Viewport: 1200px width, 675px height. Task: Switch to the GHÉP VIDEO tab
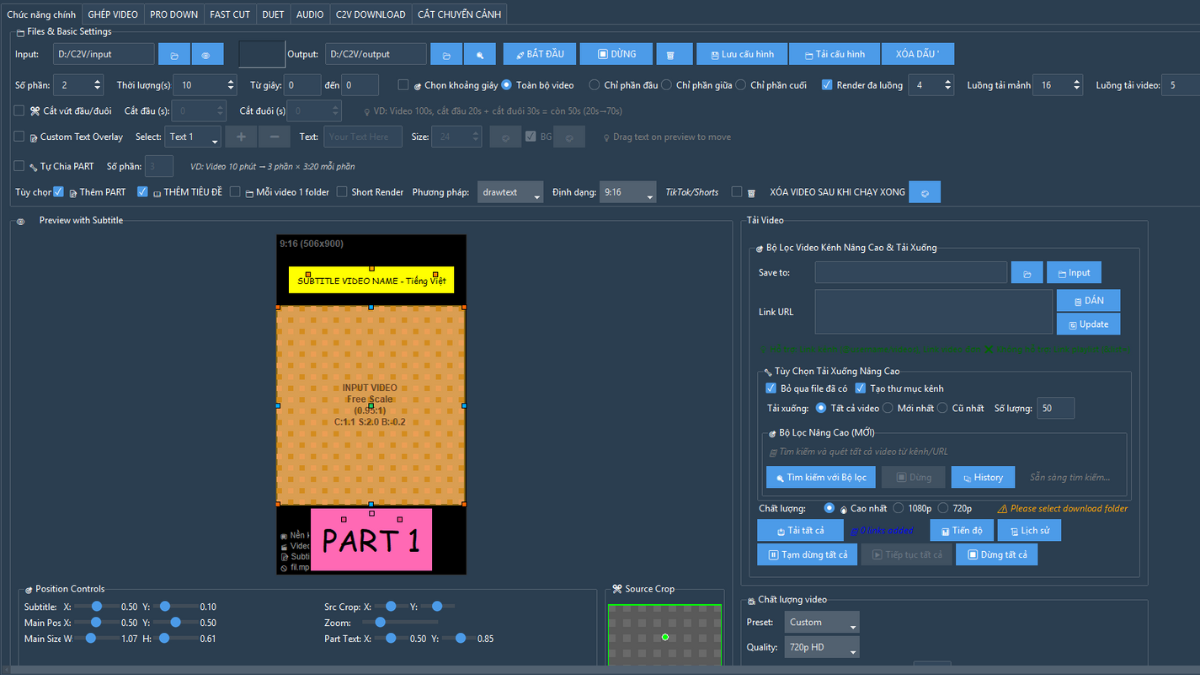coord(112,14)
